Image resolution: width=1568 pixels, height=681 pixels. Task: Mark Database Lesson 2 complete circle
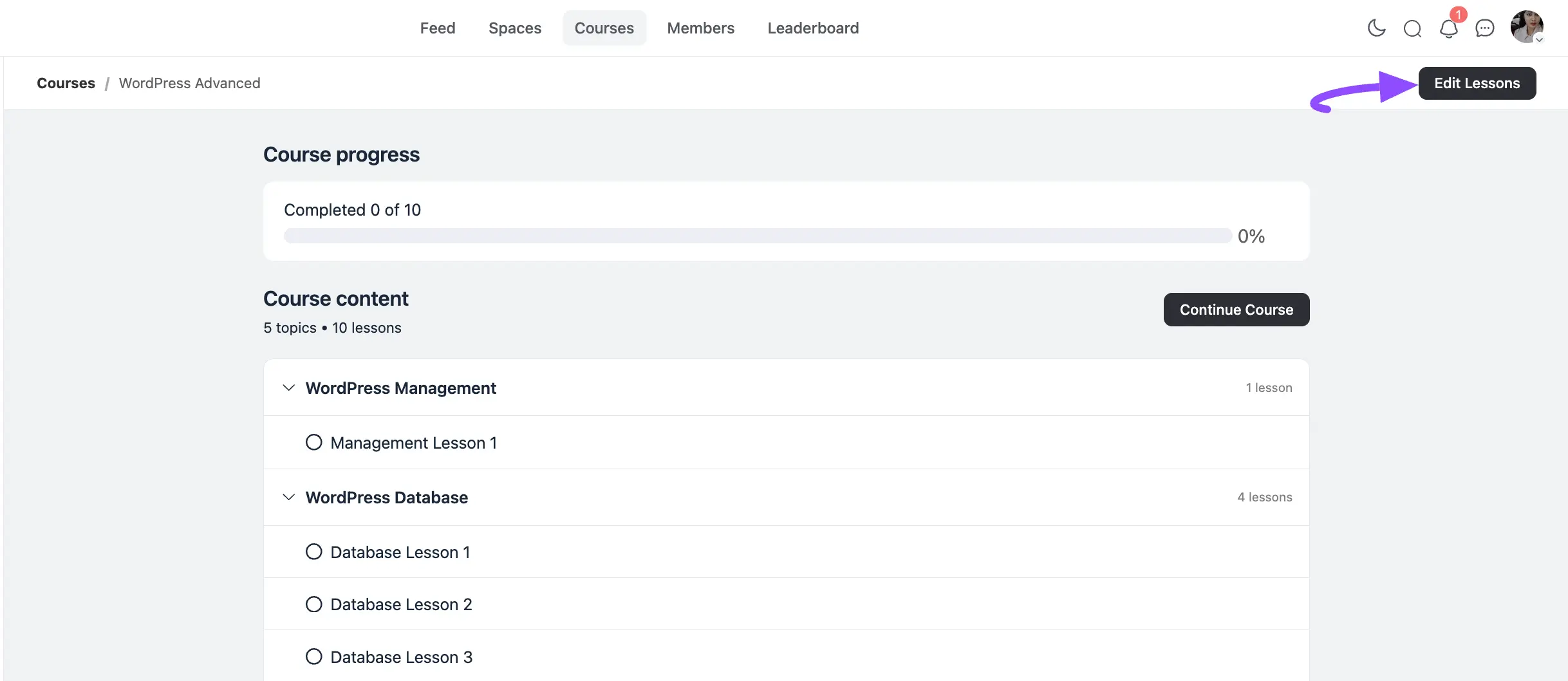pyautogui.click(x=313, y=604)
